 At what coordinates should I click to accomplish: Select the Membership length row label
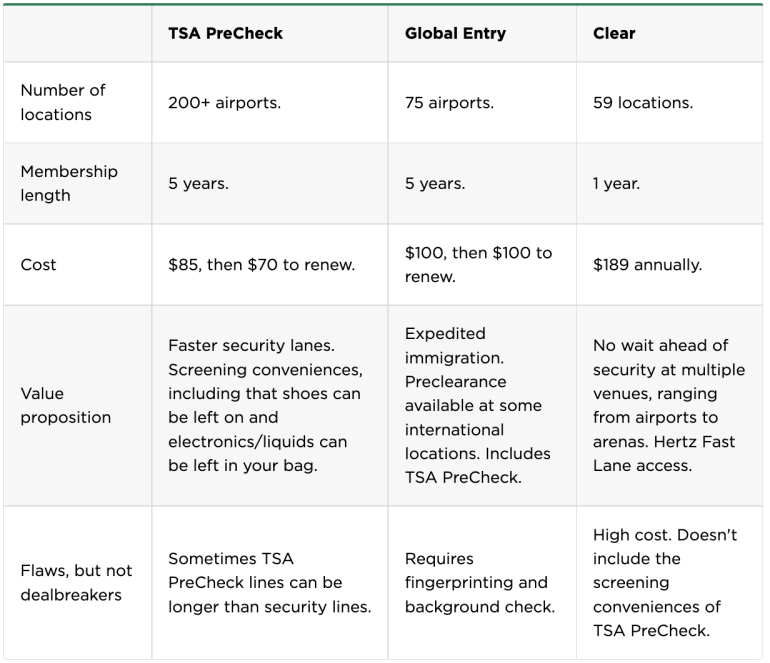[x=69, y=183]
